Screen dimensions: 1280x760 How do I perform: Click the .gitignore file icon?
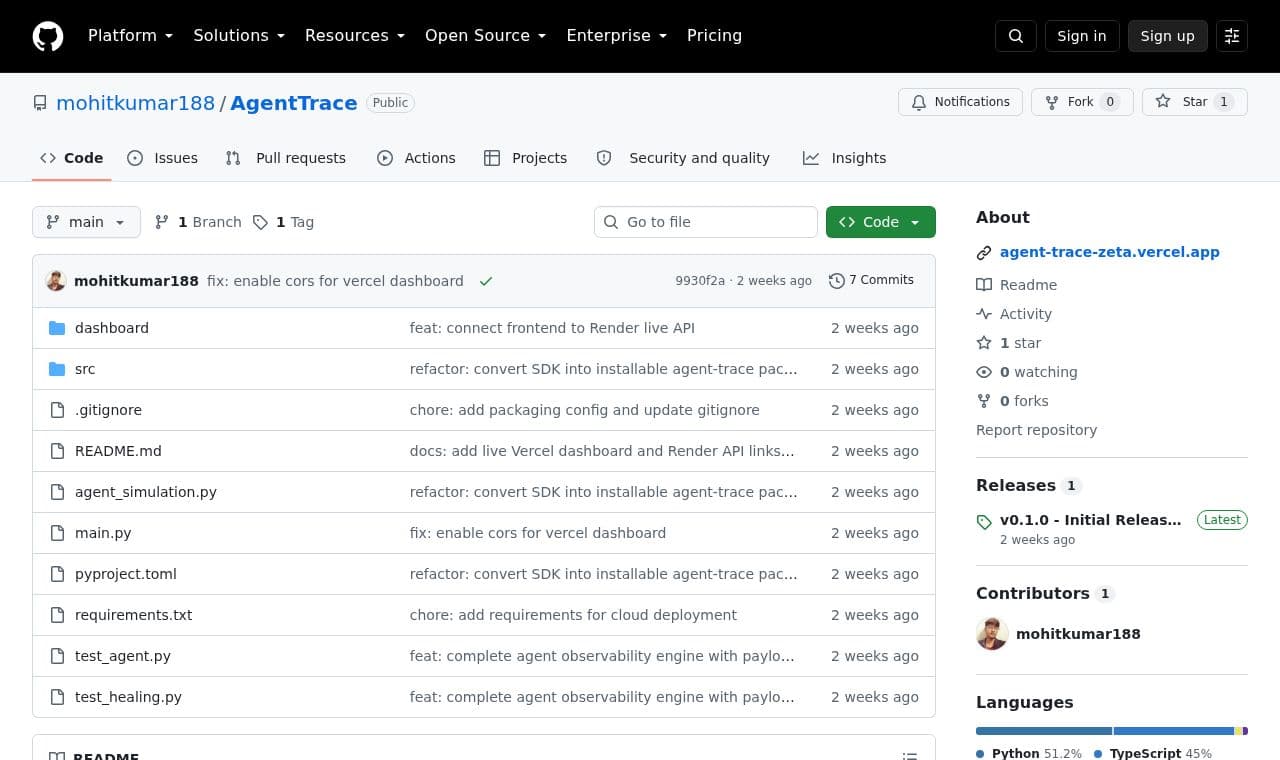click(57, 410)
